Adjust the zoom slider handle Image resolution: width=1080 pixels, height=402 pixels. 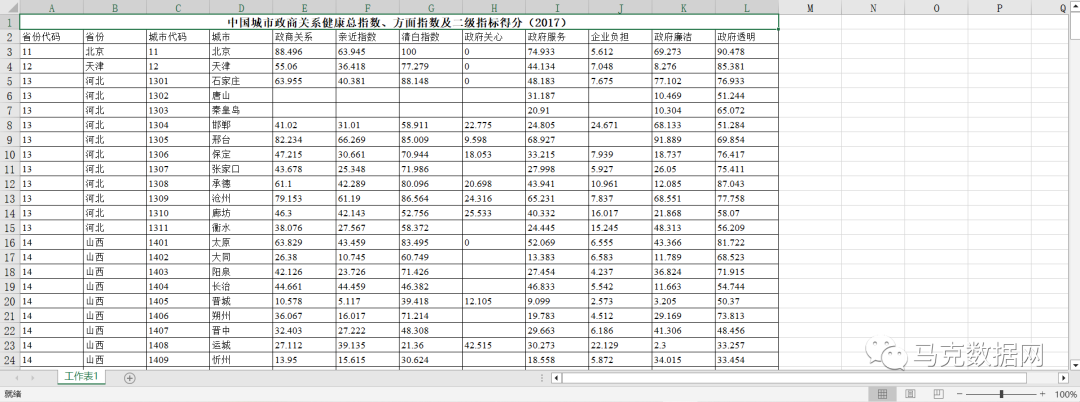click(x=1001, y=394)
